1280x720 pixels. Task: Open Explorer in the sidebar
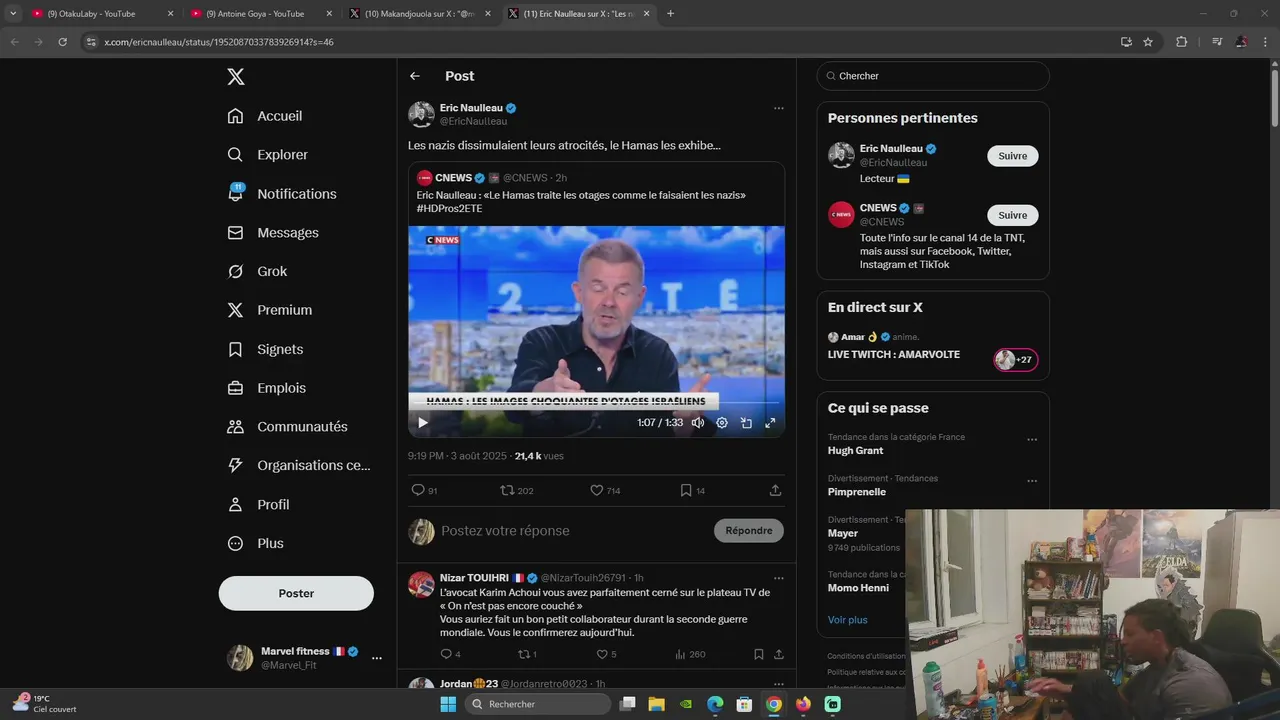268,155
